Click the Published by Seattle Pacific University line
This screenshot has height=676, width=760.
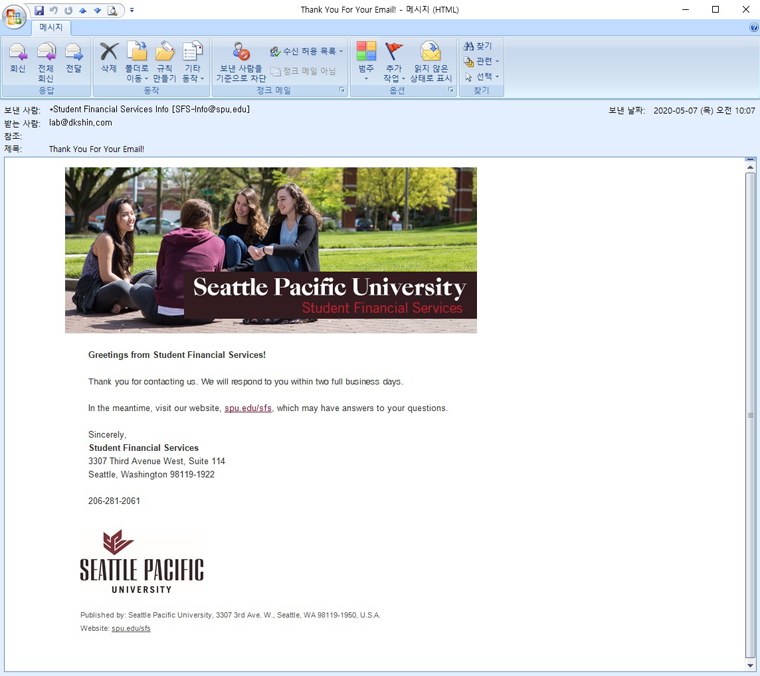pyautogui.click(x=230, y=615)
